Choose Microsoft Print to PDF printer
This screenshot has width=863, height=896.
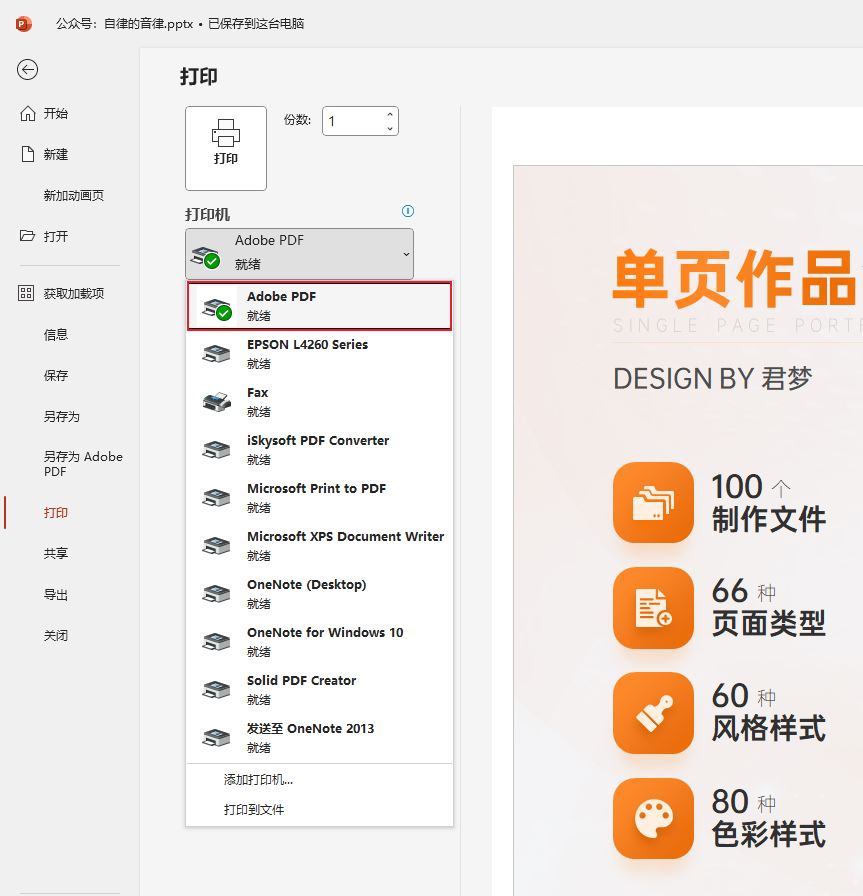click(x=316, y=497)
